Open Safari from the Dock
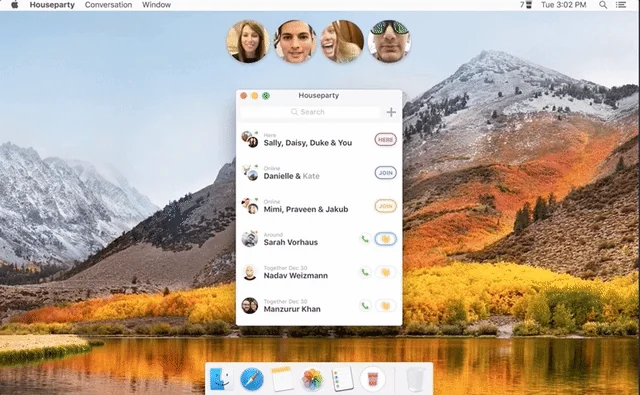This screenshot has width=640, height=395. (x=252, y=379)
